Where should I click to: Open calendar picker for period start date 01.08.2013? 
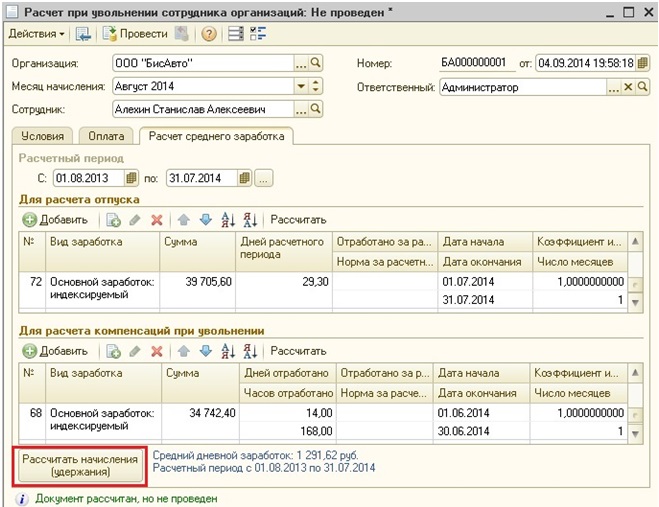pos(131,178)
